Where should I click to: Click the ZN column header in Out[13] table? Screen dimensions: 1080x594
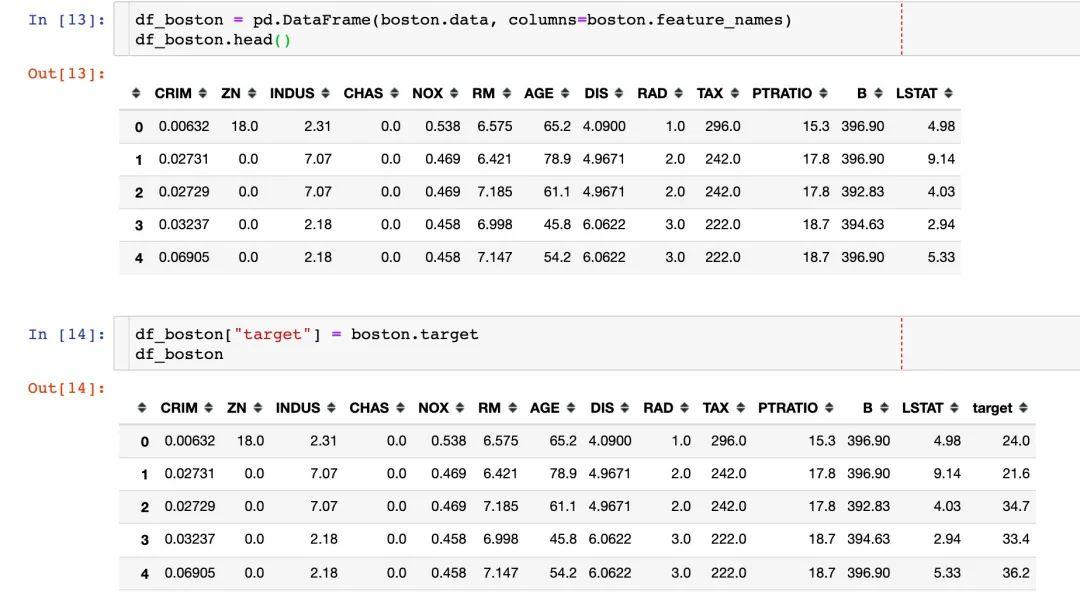[231, 93]
